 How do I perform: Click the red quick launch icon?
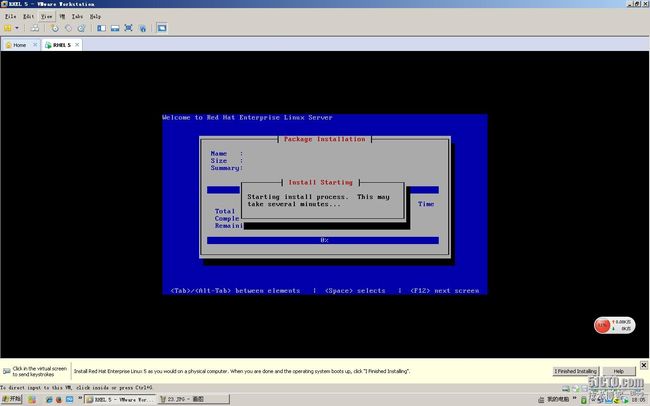pyautogui.click(x=59, y=399)
